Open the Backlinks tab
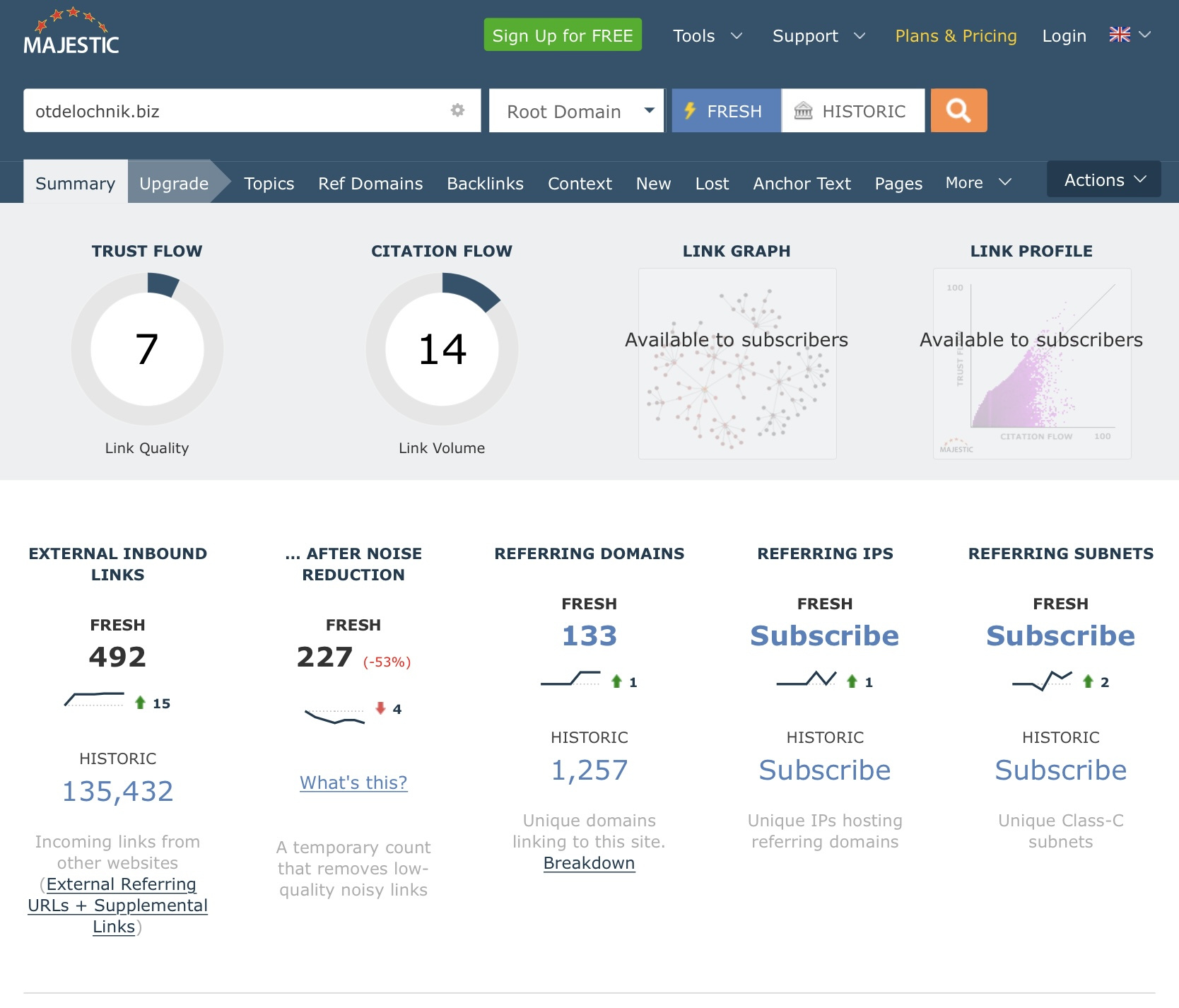 click(485, 183)
